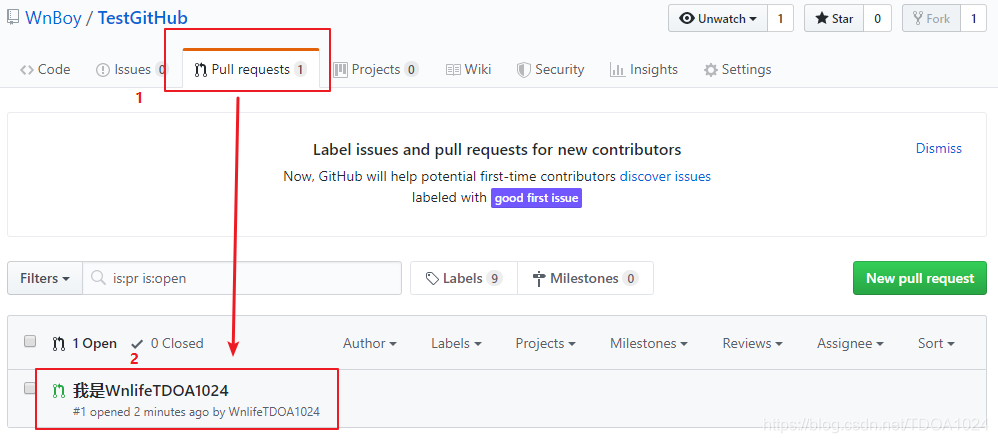
Task: Click the watchers count 1 next to Unwatch
Action: pyautogui.click(x=780, y=18)
